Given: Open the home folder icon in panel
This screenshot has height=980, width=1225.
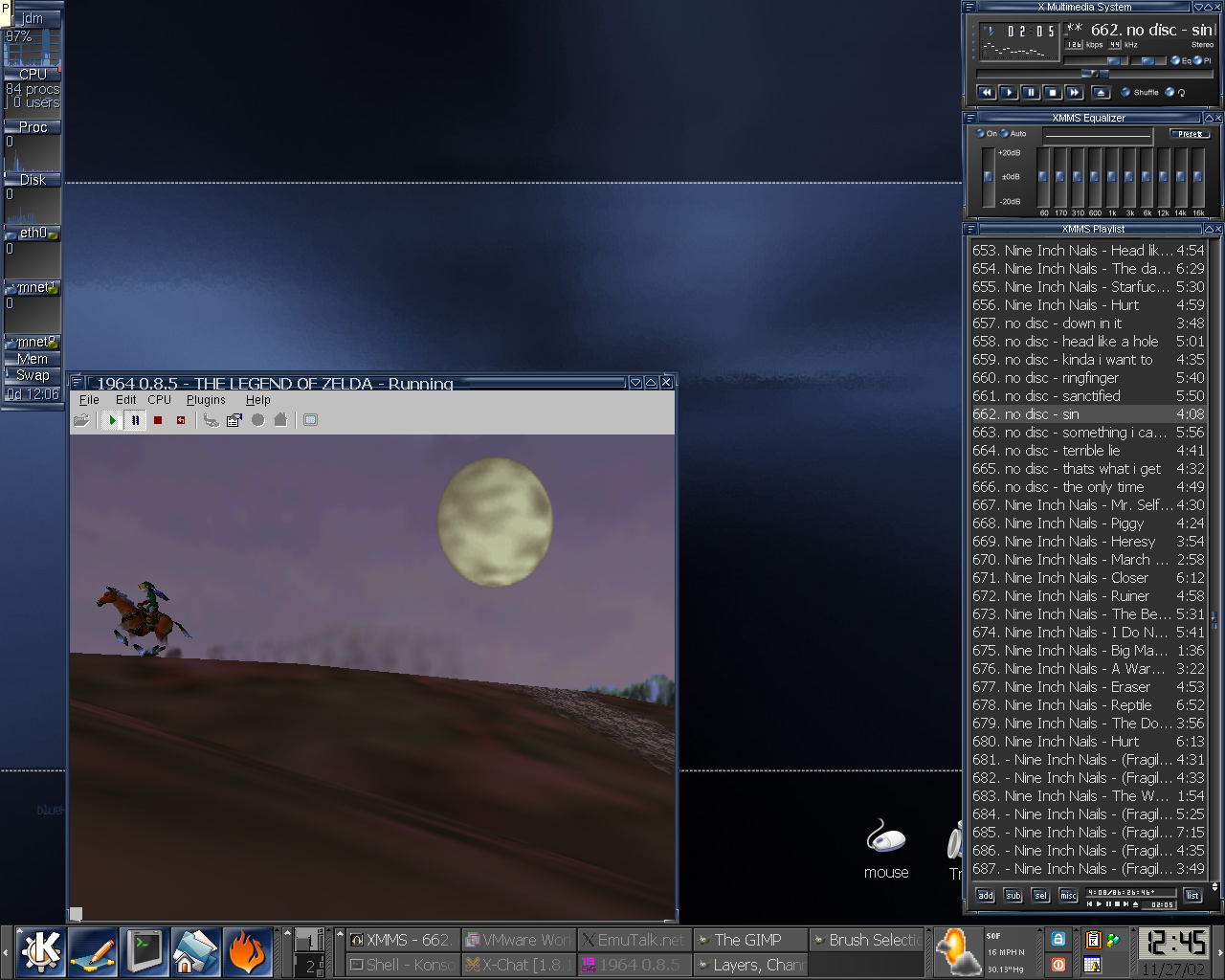Looking at the screenshot, I should point(195,952).
